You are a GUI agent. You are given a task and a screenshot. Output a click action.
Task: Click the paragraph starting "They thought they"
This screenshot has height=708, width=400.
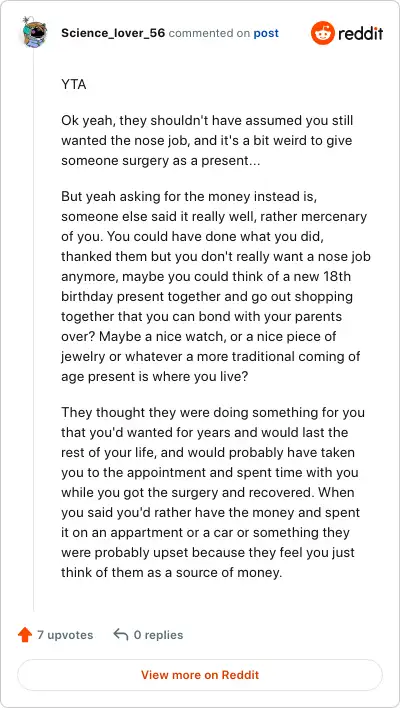tap(213, 492)
